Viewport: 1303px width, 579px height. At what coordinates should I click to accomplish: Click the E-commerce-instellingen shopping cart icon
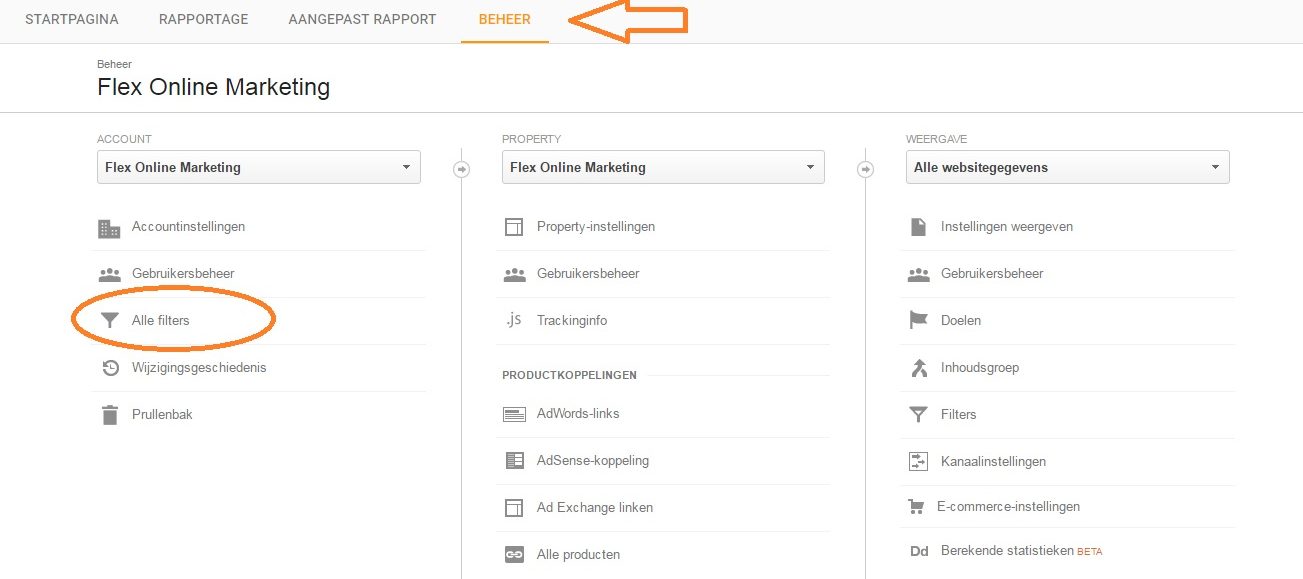[916, 507]
